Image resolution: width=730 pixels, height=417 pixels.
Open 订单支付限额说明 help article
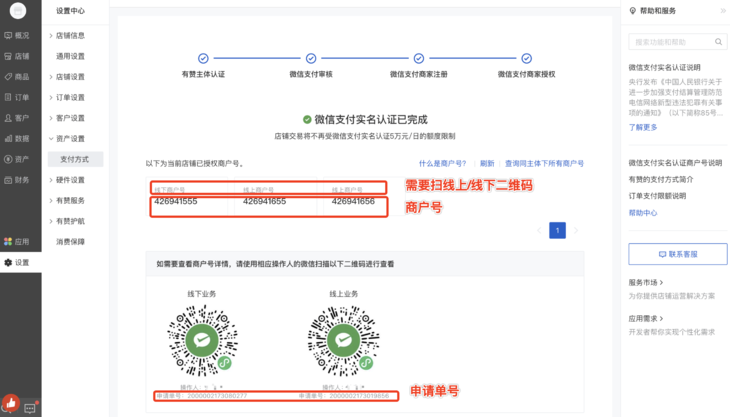click(x=657, y=195)
